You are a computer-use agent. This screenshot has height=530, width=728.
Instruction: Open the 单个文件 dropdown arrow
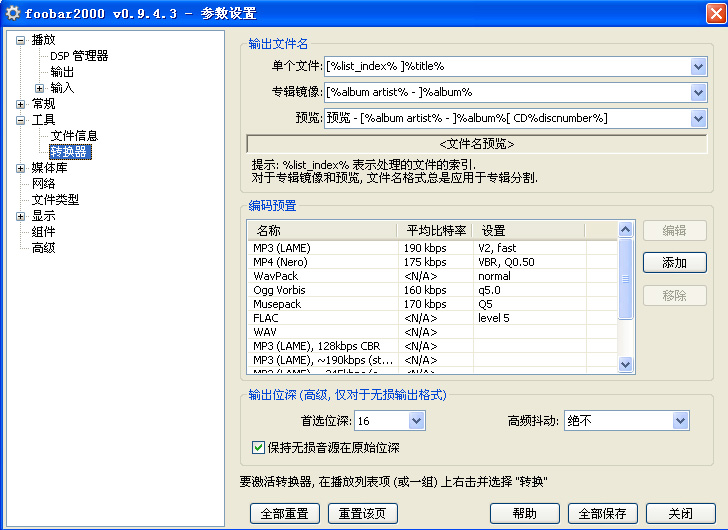pyautogui.click(x=698, y=67)
